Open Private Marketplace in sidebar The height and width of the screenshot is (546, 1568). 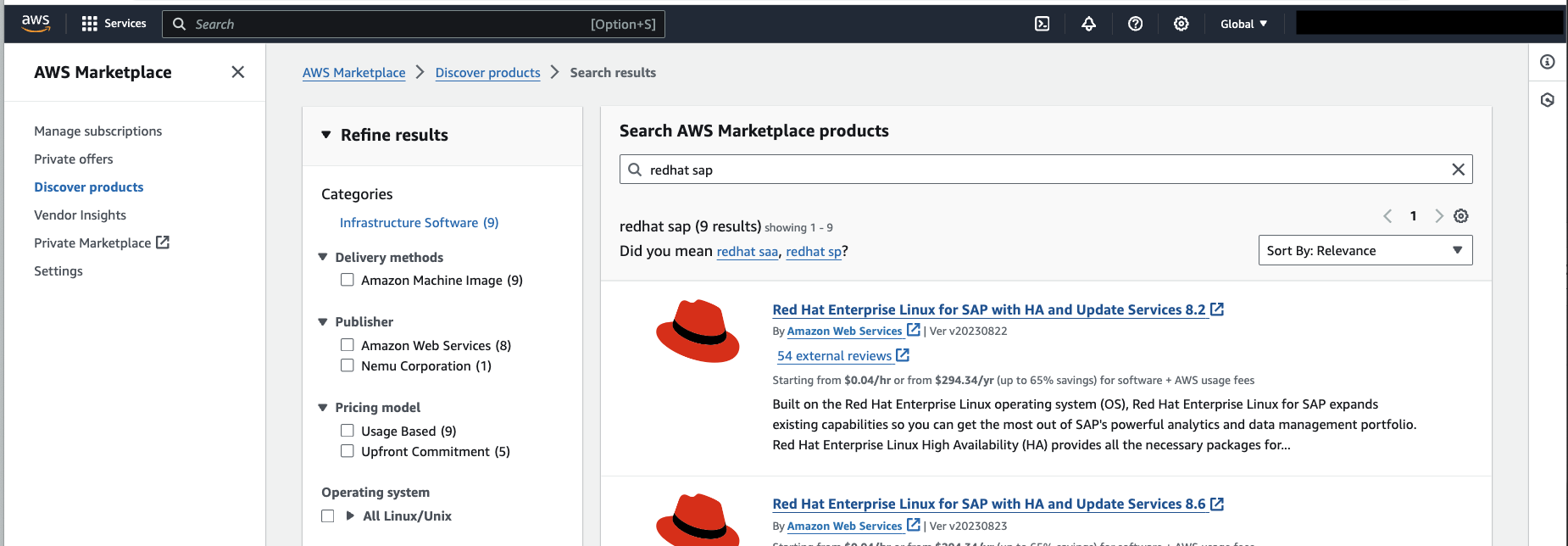pos(92,242)
